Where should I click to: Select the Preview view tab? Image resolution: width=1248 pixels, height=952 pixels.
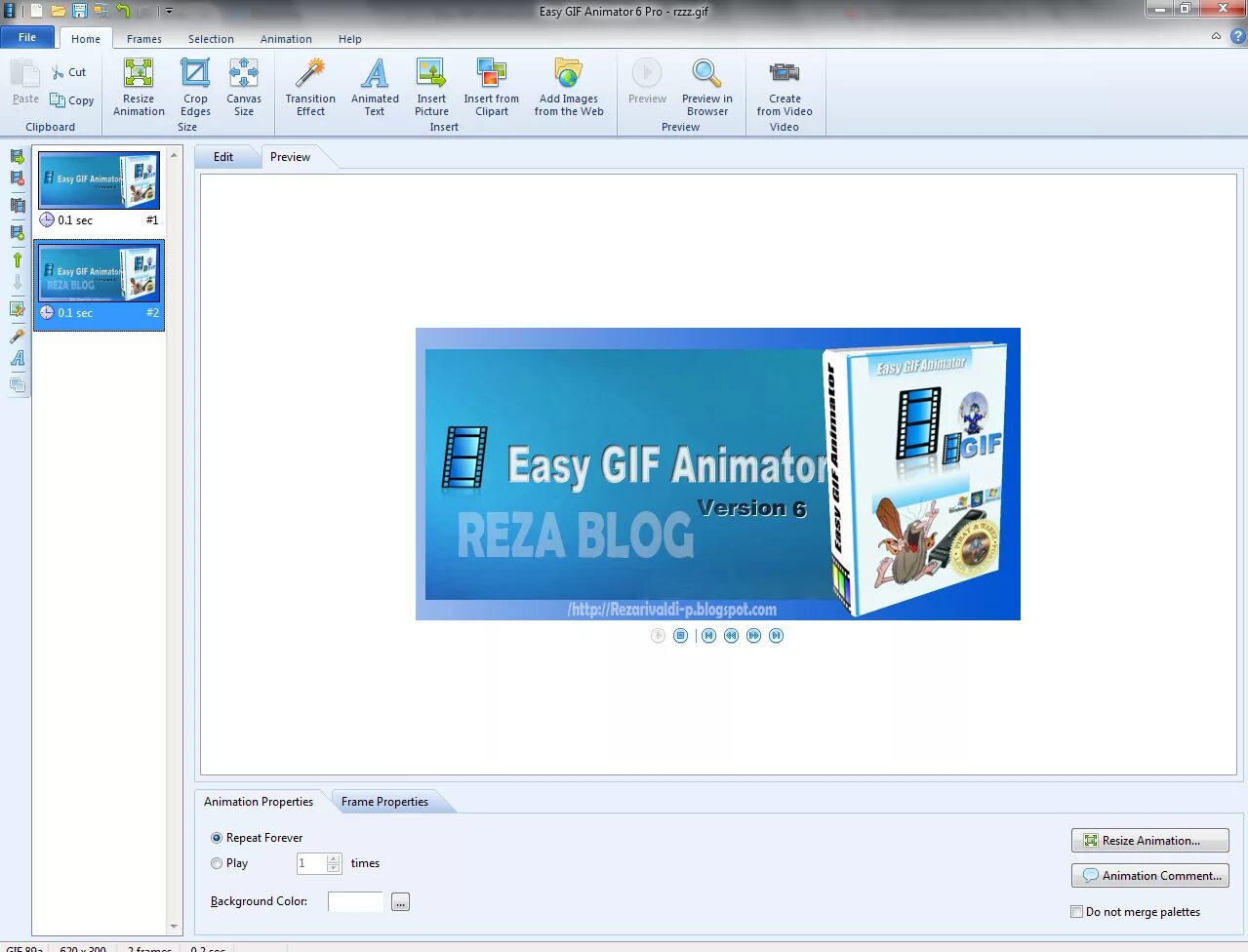coord(290,157)
